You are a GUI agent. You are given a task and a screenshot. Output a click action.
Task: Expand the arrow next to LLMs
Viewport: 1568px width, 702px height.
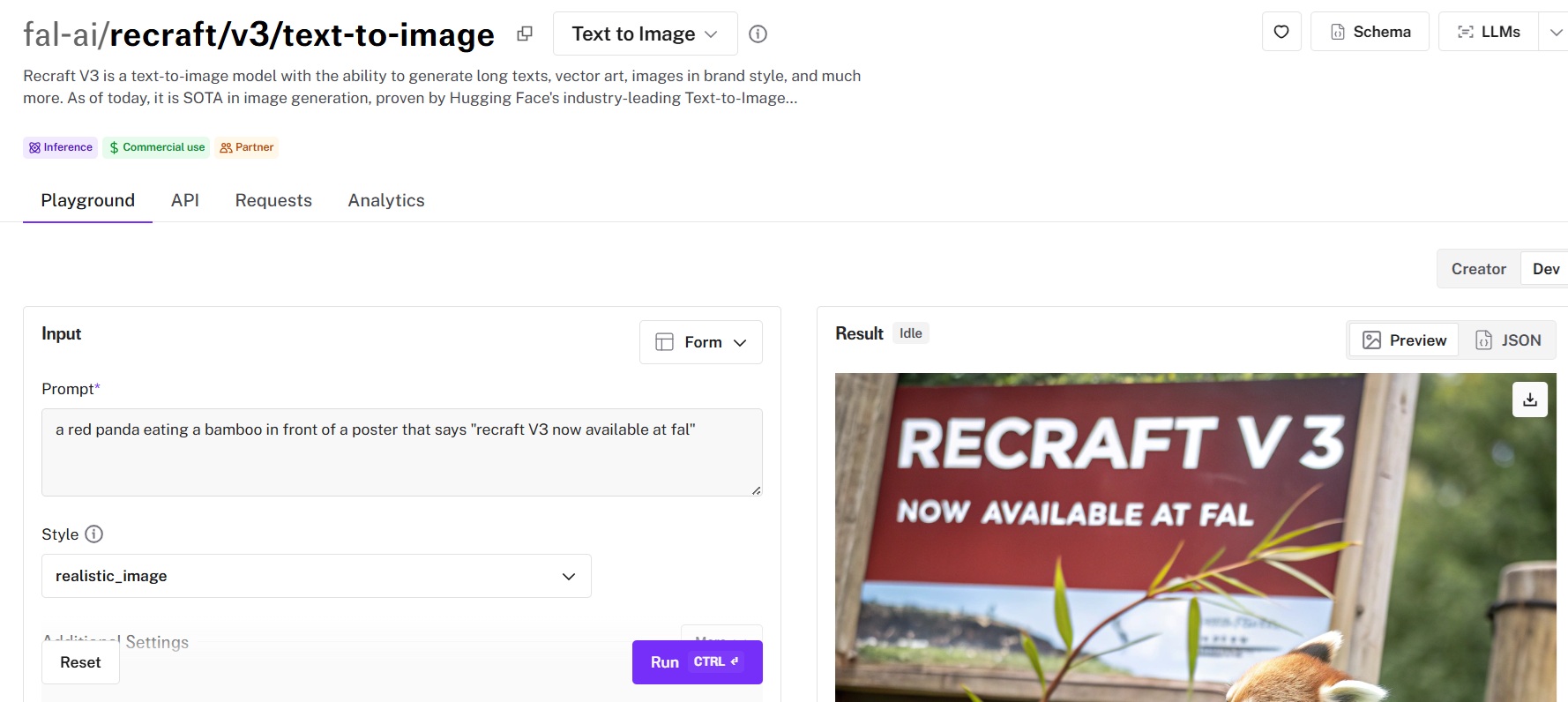(1555, 32)
